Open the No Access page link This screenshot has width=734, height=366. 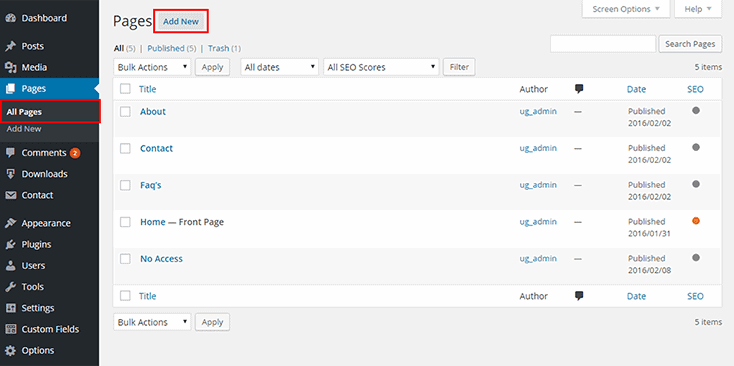click(161, 259)
